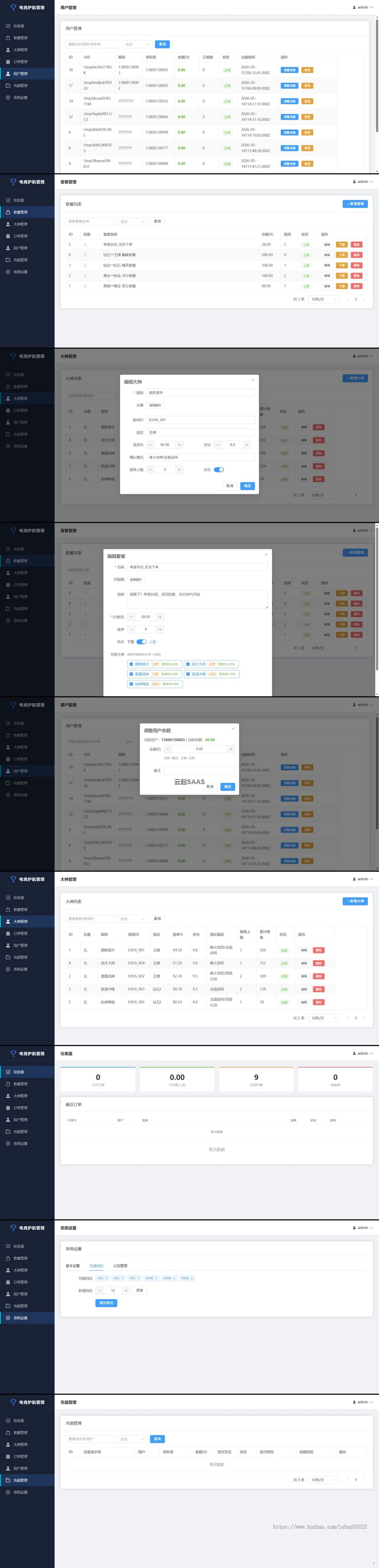Click 保存档位 button
This screenshot has height=1568, width=379.
(106, 1303)
